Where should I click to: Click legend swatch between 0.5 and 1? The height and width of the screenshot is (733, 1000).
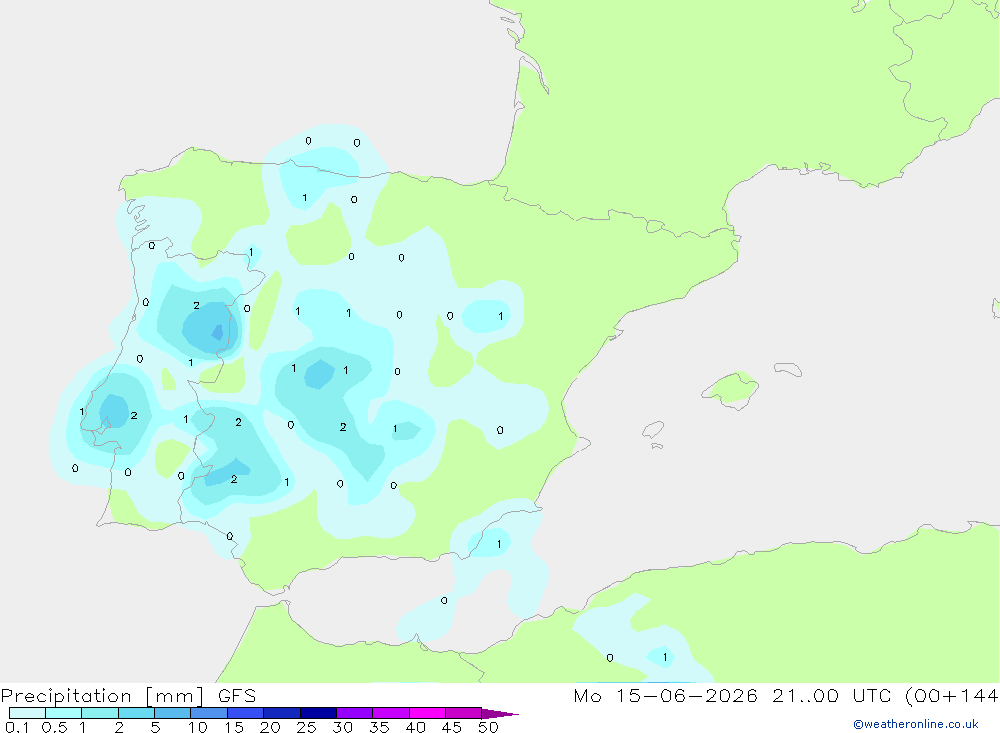pyautogui.click(x=64, y=713)
